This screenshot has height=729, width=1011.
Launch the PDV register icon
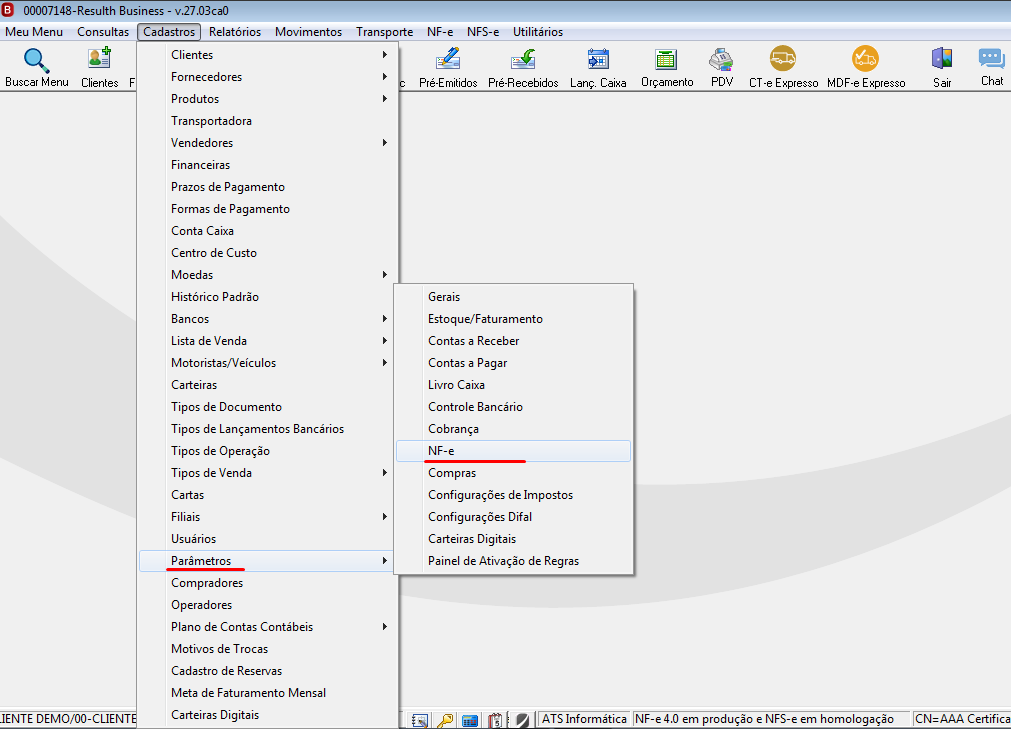[721, 59]
